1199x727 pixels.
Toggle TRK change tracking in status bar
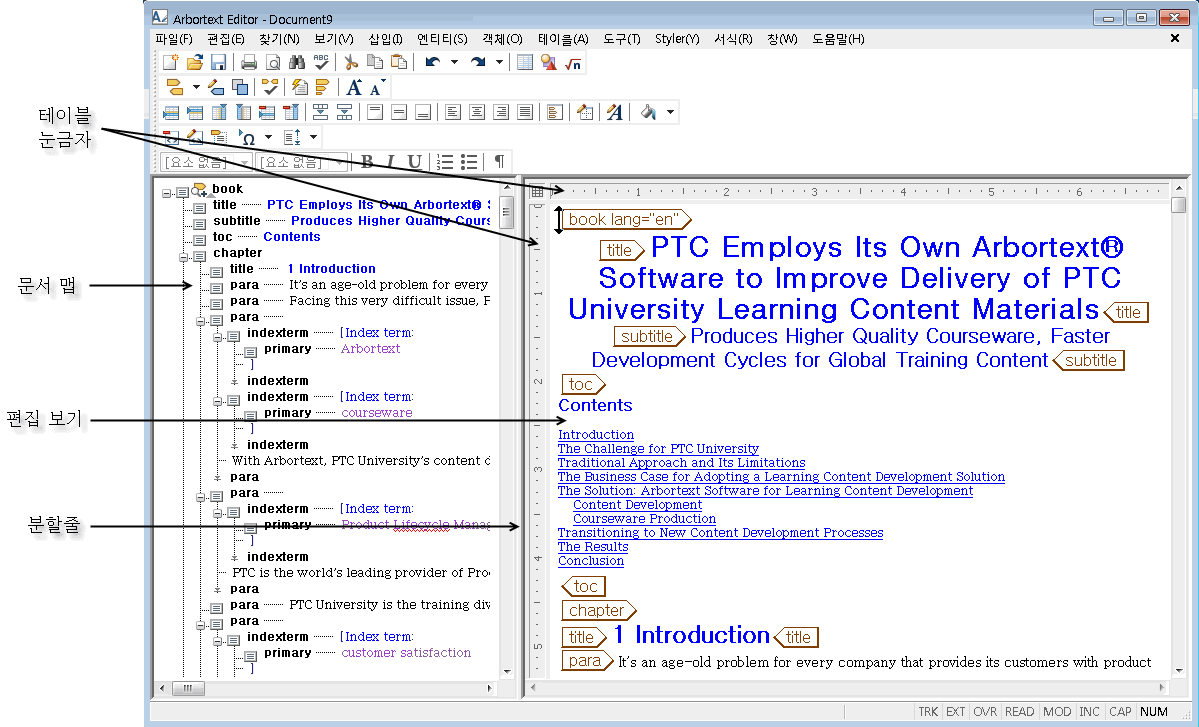tap(928, 712)
